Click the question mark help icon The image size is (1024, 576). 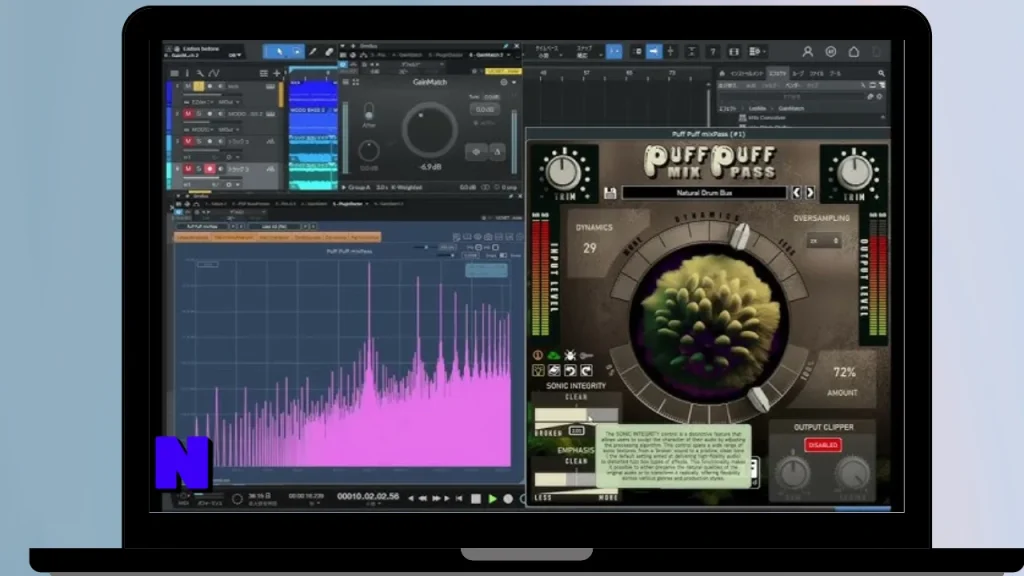(x=713, y=52)
